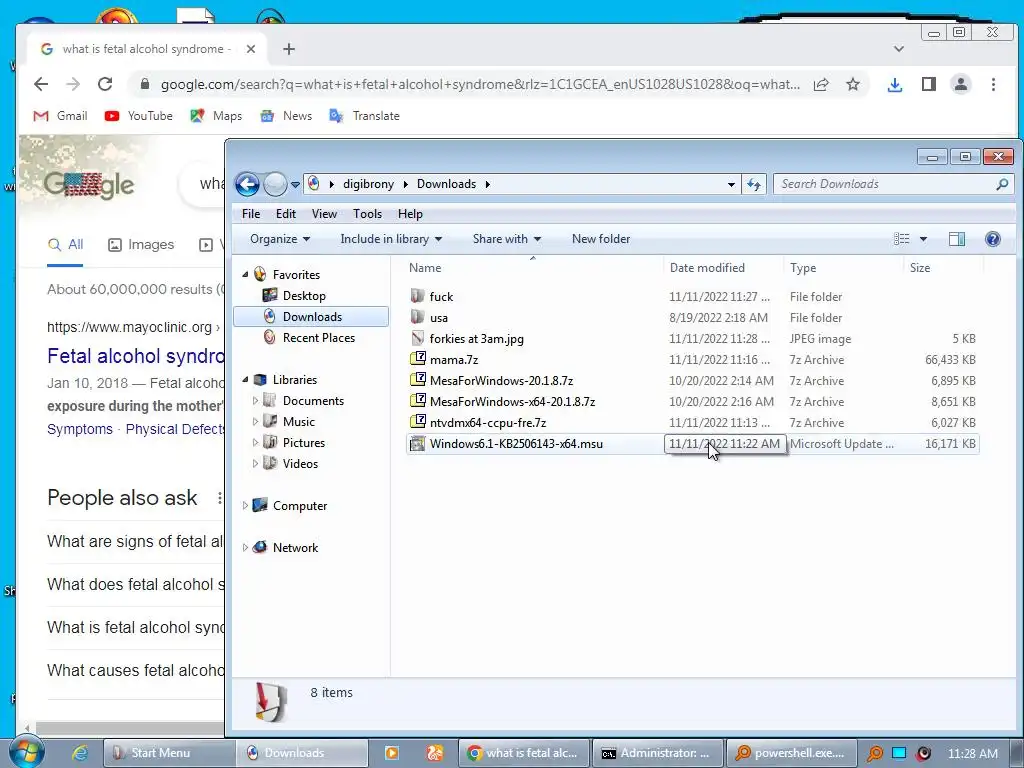Expand the Music library node
This screenshot has width=1024, height=768.
pyautogui.click(x=255, y=421)
